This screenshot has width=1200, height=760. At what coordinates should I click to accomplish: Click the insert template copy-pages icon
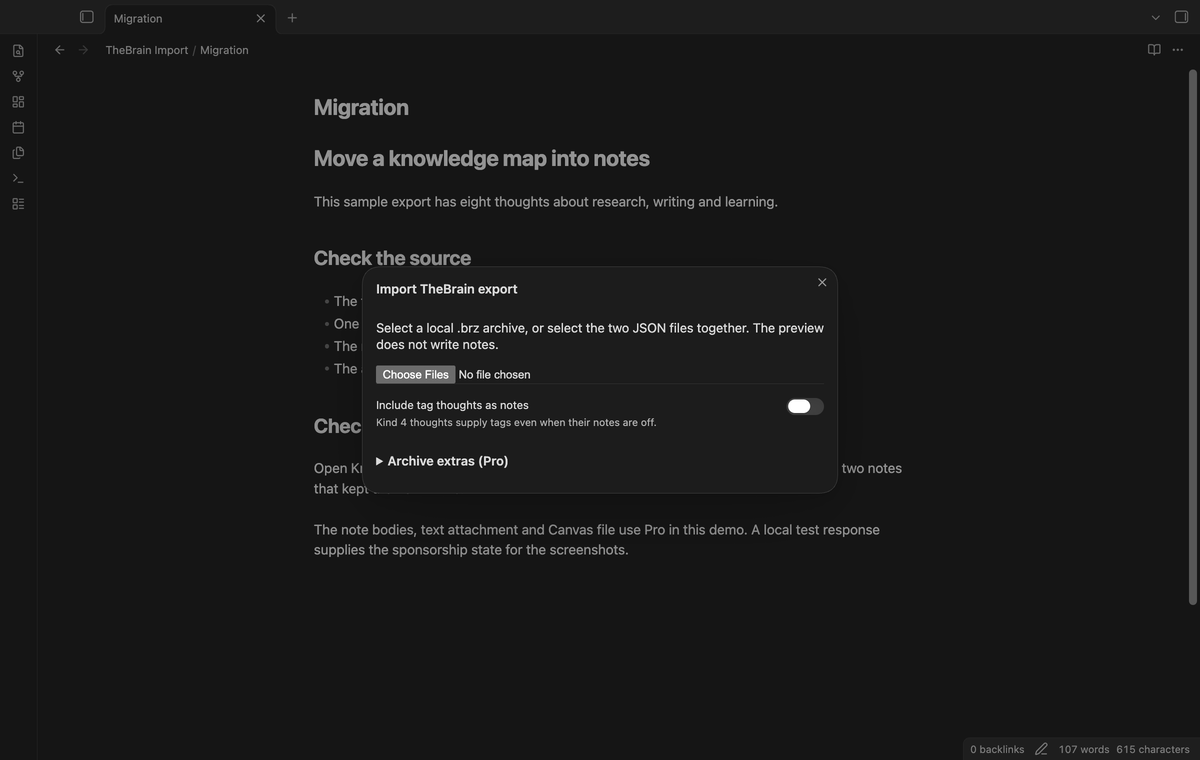click(18, 153)
